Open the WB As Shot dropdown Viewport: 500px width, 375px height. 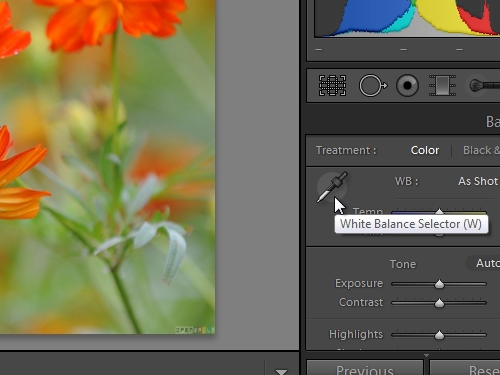point(479,181)
